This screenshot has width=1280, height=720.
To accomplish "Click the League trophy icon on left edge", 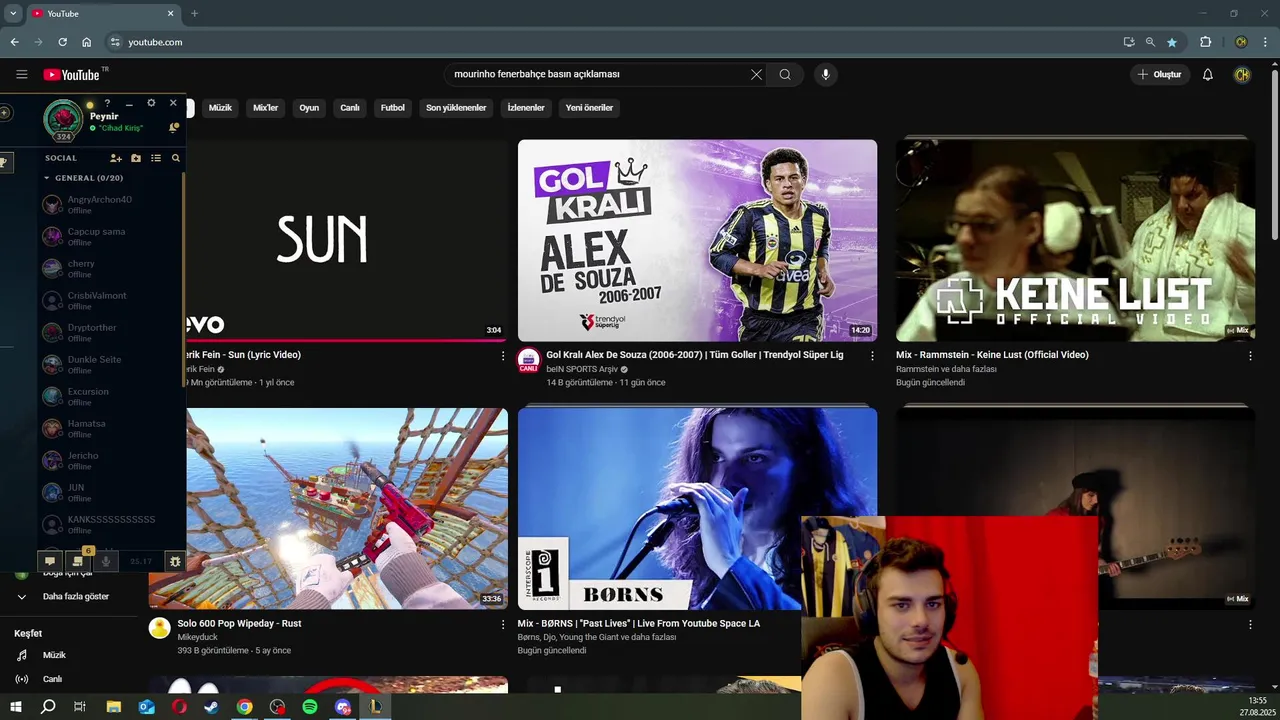I will pos(4,162).
